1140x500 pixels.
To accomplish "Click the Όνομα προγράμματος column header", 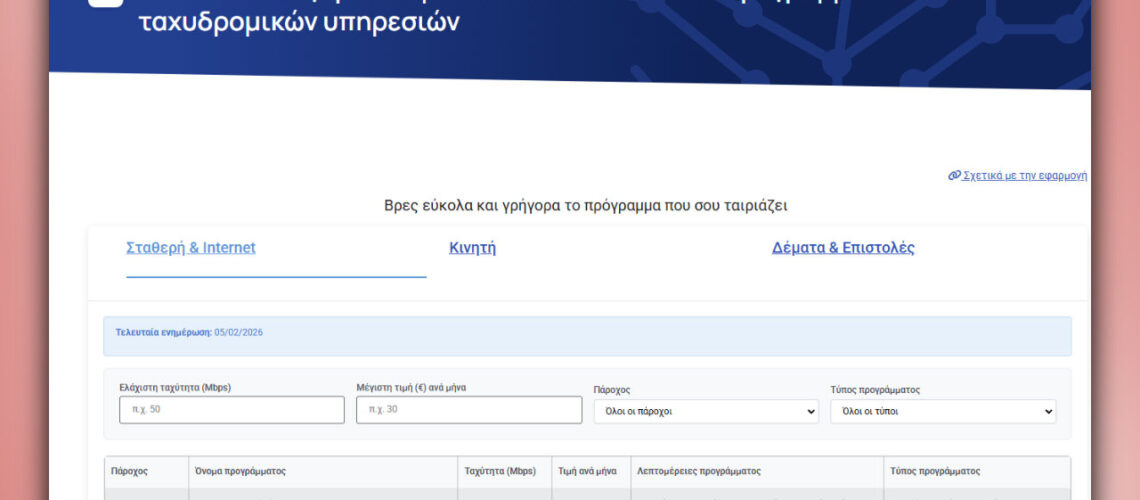I will click(240, 471).
